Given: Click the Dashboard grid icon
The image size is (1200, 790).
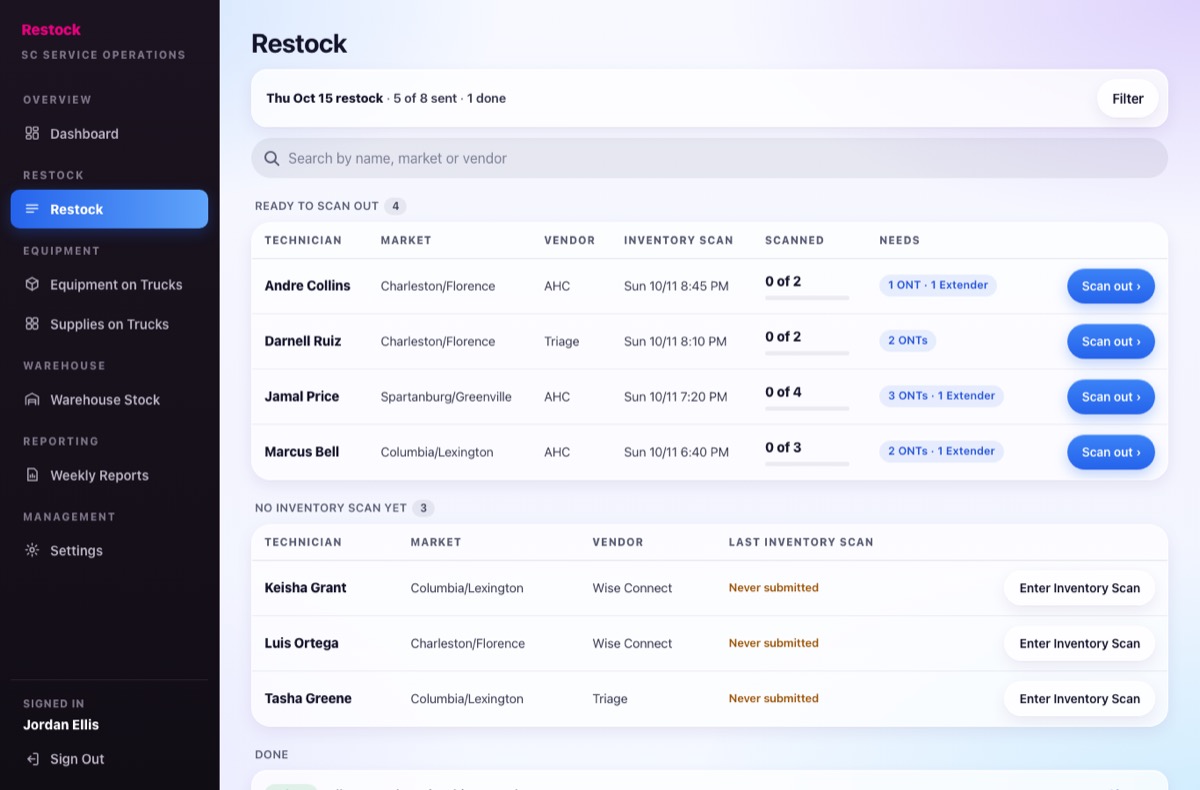Looking at the screenshot, I should (x=32, y=133).
